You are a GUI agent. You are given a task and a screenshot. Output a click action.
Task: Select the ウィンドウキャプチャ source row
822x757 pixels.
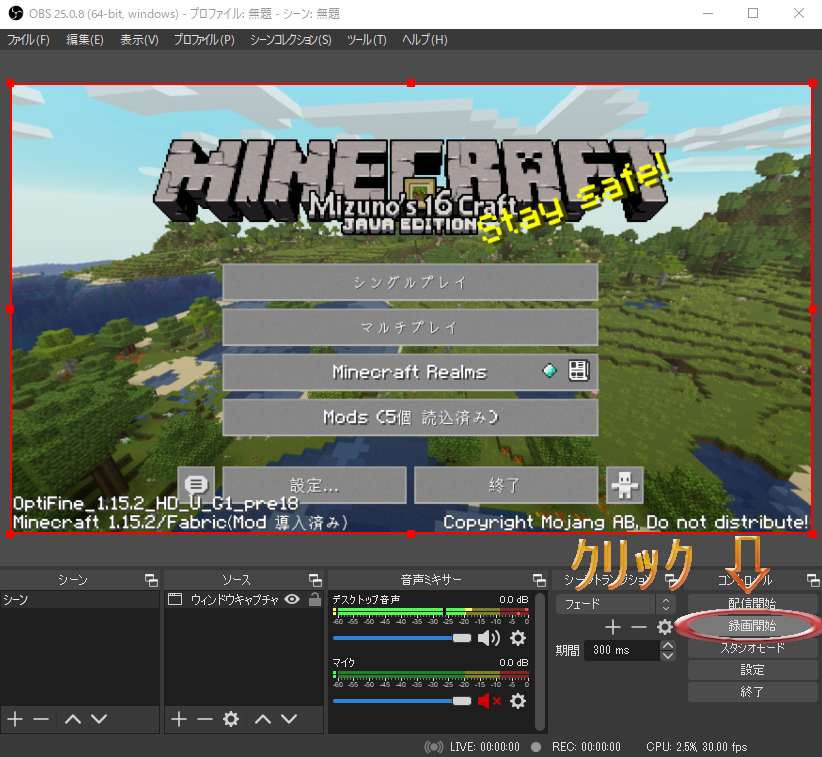[244, 599]
